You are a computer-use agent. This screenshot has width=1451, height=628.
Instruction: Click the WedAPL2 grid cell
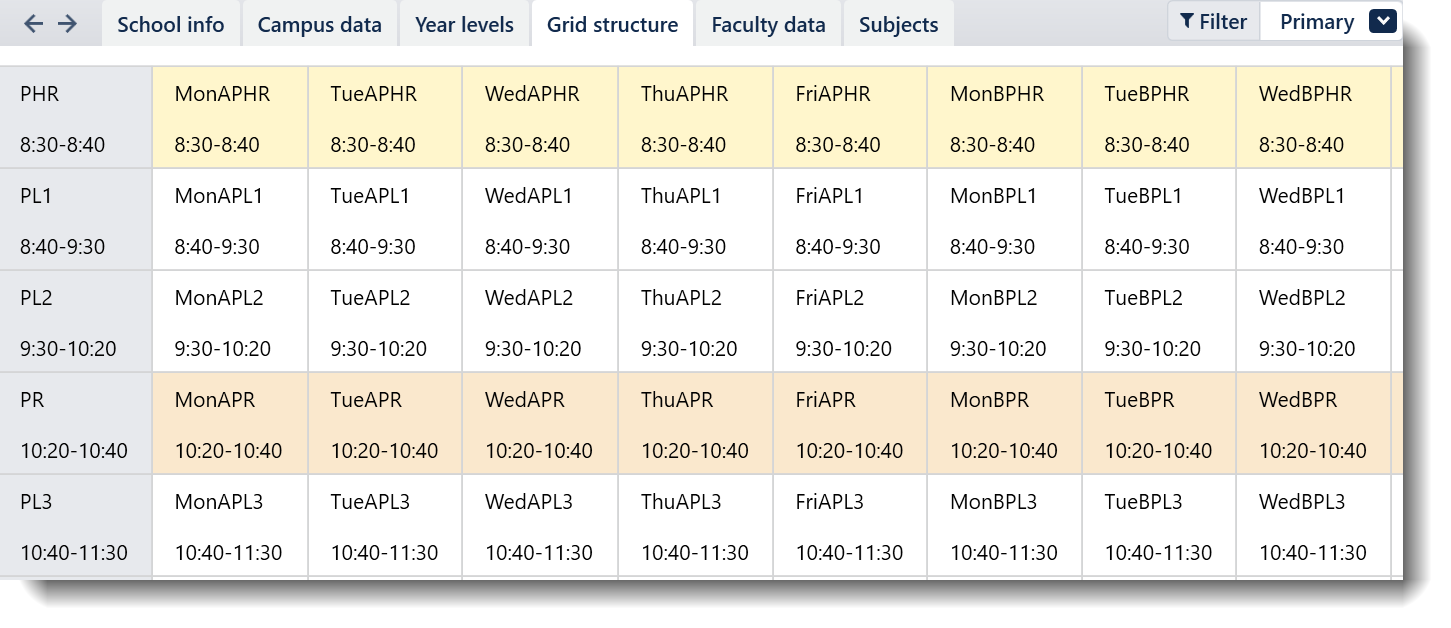(x=540, y=322)
